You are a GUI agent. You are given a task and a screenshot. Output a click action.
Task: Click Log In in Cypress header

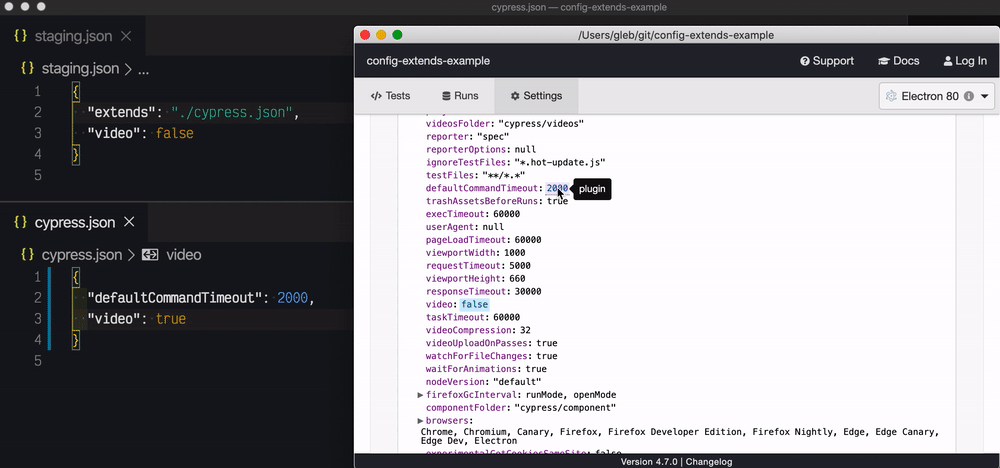click(965, 61)
